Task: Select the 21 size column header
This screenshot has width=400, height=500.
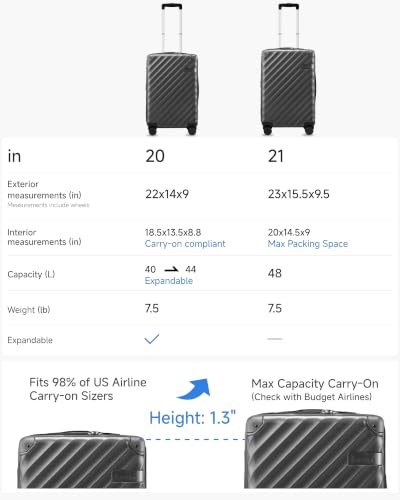Action: 276,156
